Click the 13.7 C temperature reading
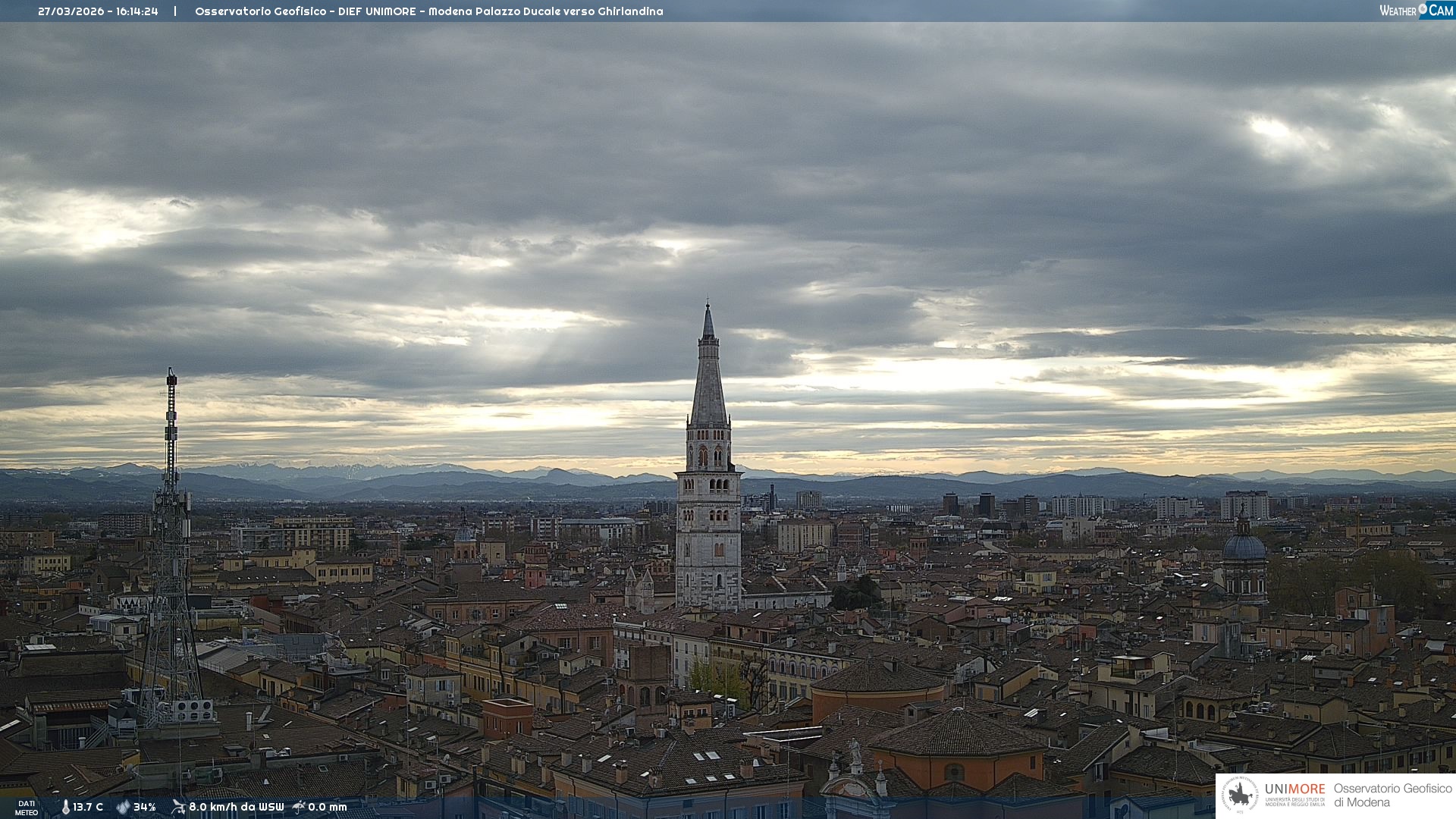Image resolution: width=1456 pixels, height=819 pixels. [x=88, y=807]
